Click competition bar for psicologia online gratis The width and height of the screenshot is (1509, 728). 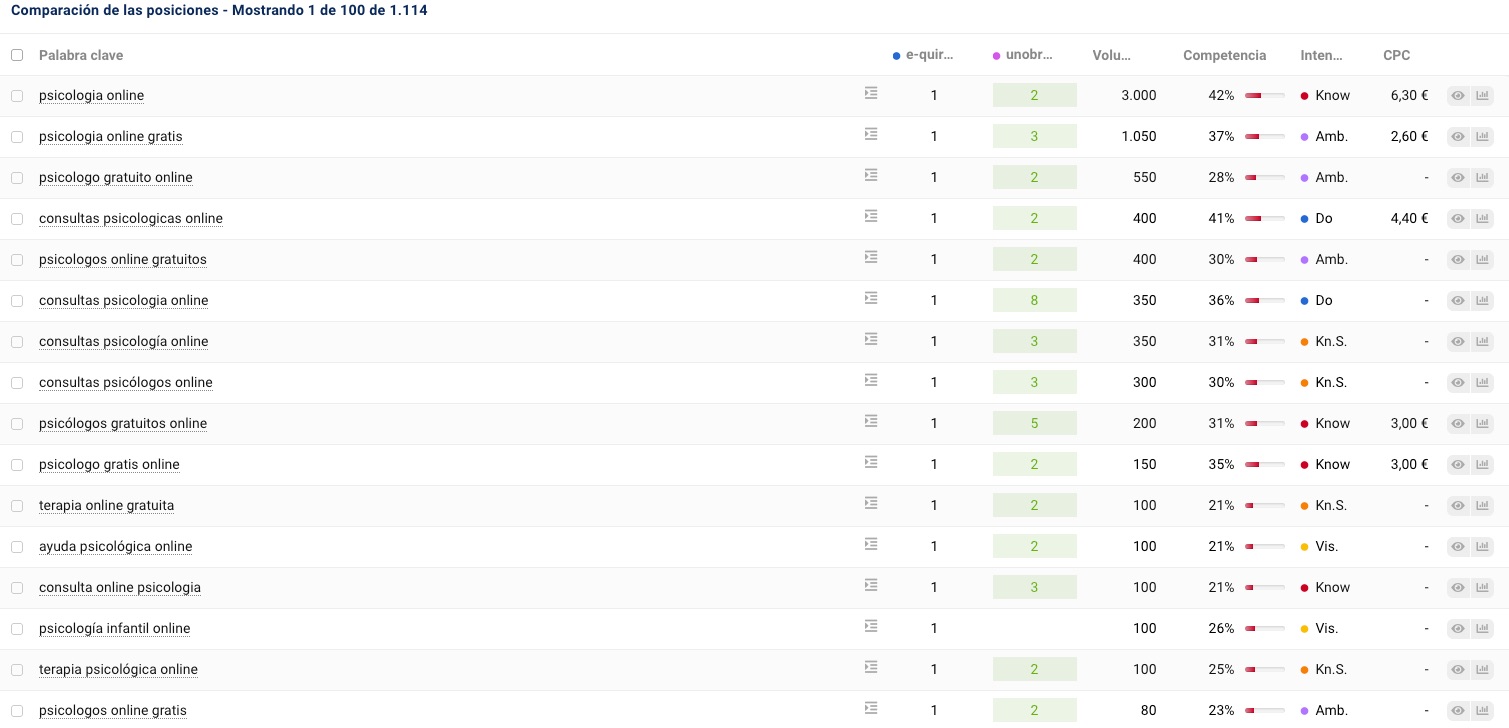point(1264,137)
